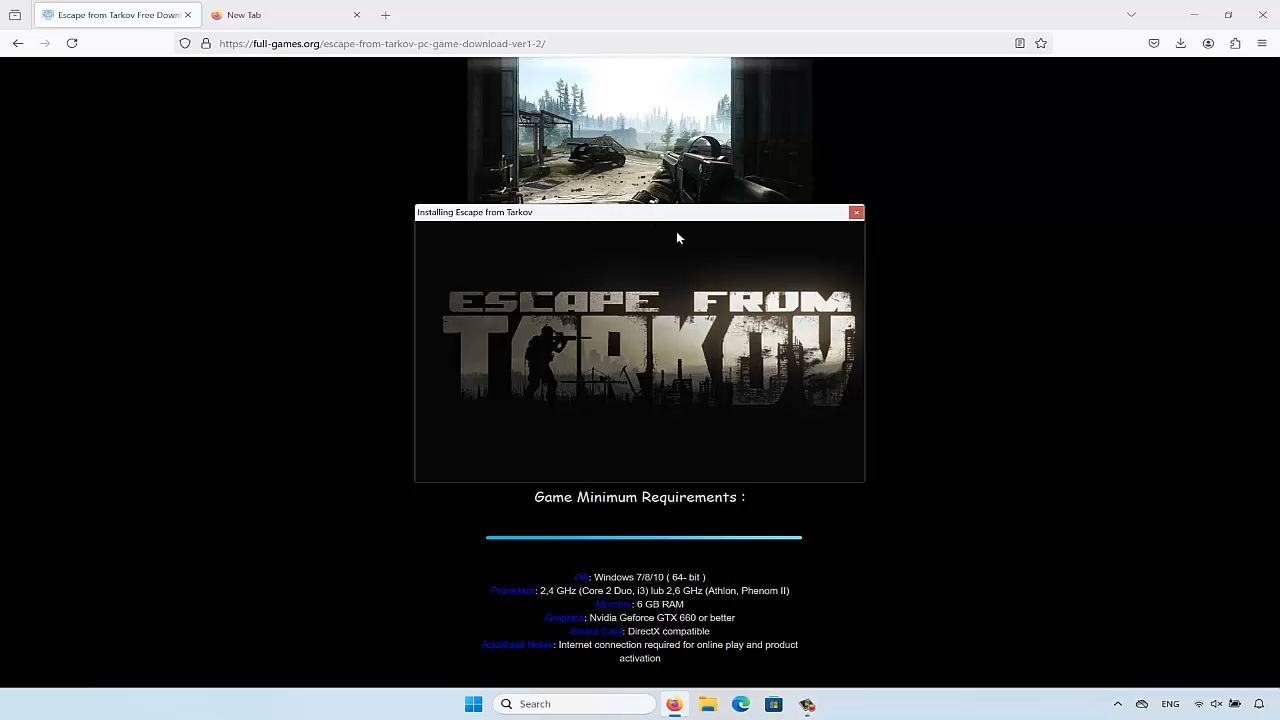Click 'Windows 7/8/10 ( 64- bit )' text
The height and width of the screenshot is (720, 1280).
(649, 577)
